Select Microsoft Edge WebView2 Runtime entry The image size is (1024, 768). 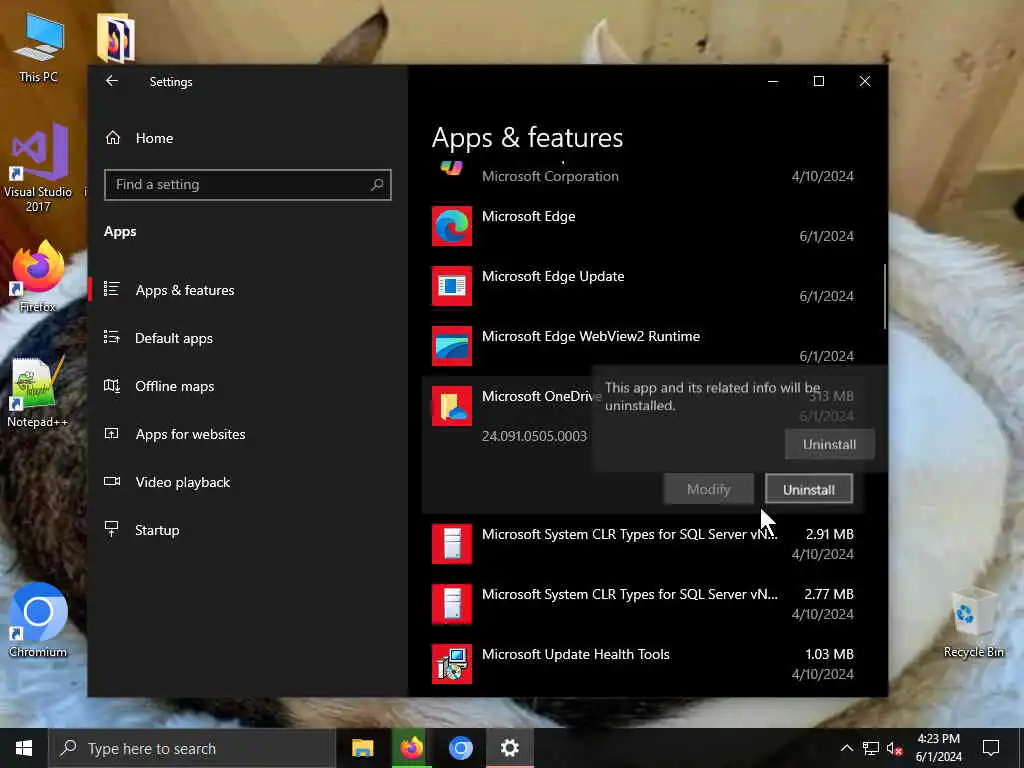tap(643, 346)
